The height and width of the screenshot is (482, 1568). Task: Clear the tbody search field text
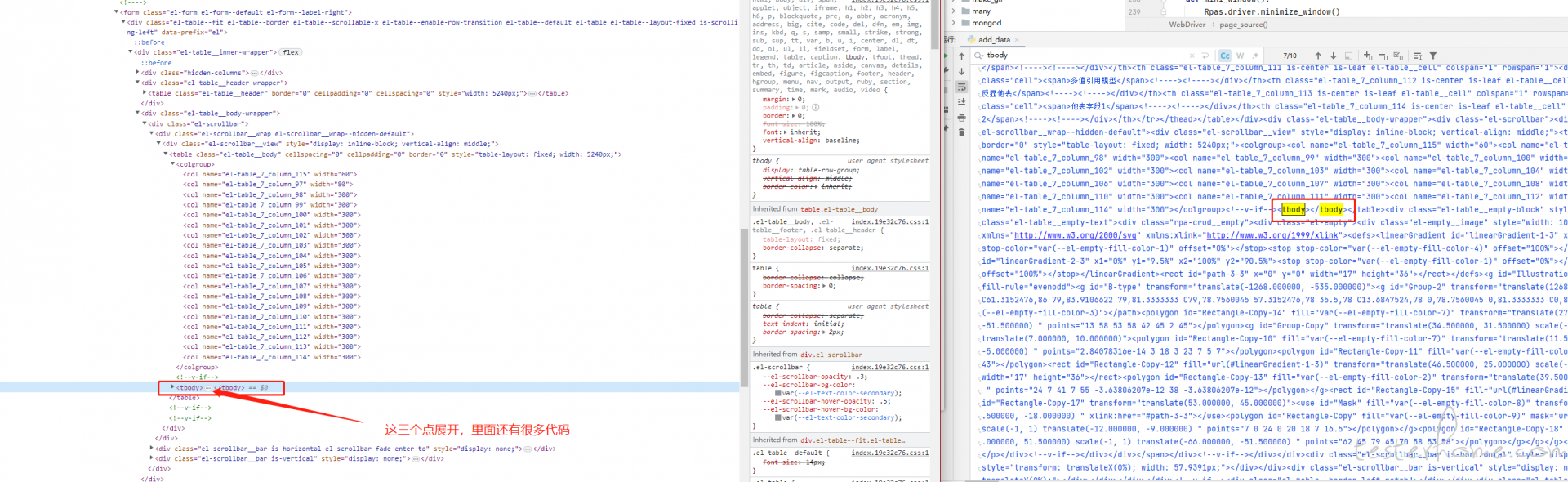pyautogui.click(x=1192, y=56)
